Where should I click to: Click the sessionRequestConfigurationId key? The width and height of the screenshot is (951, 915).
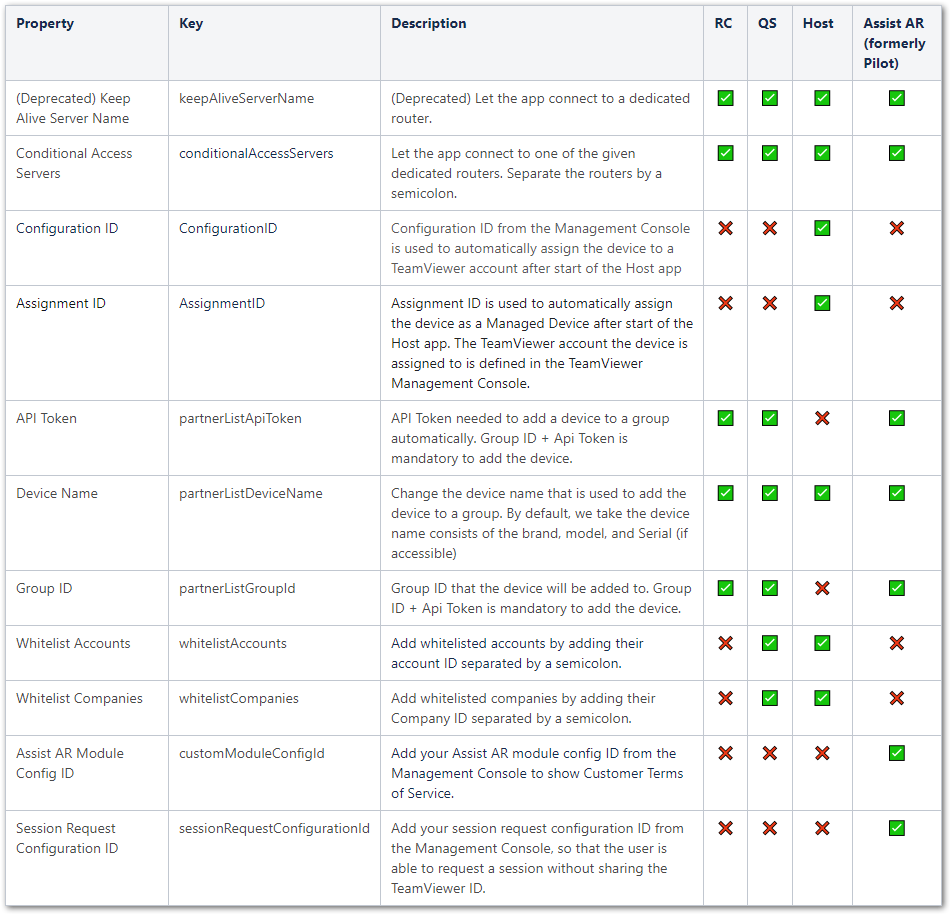click(274, 828)
